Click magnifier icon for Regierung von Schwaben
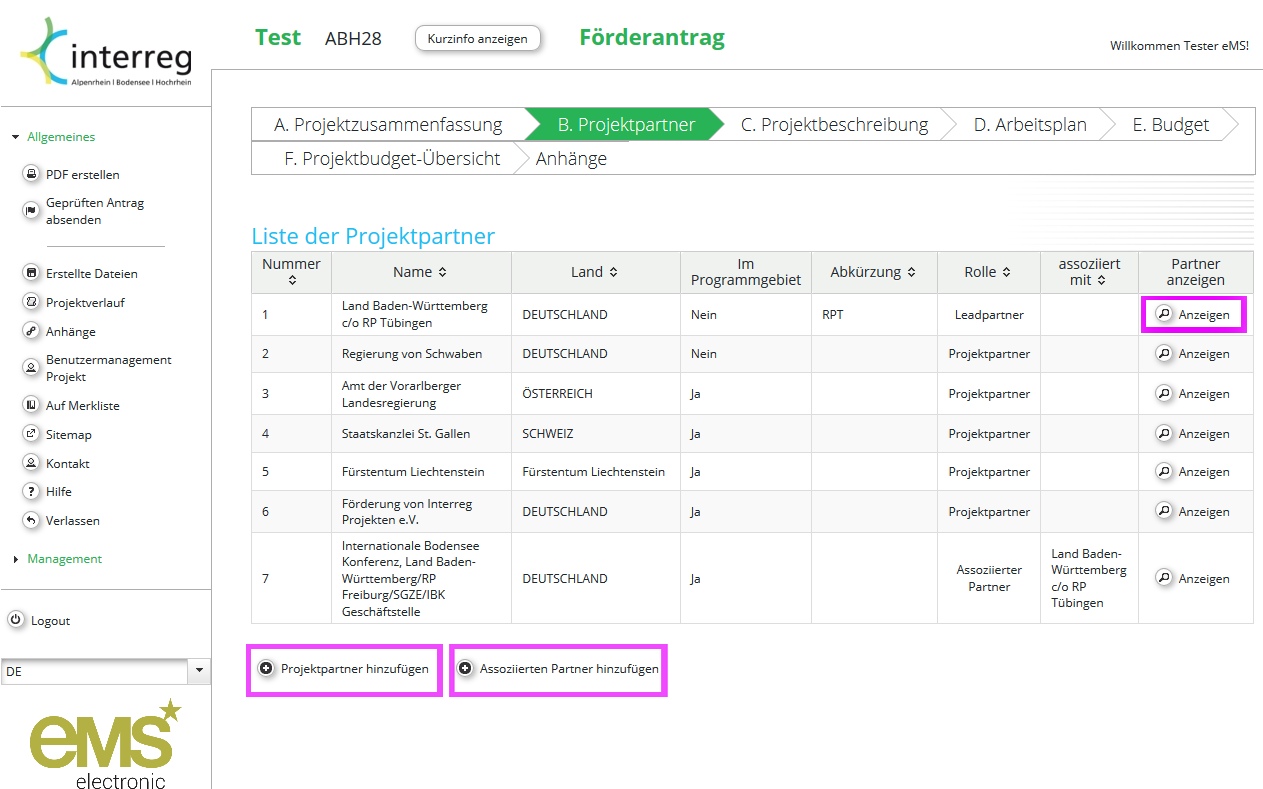 tap(1164, 353)
